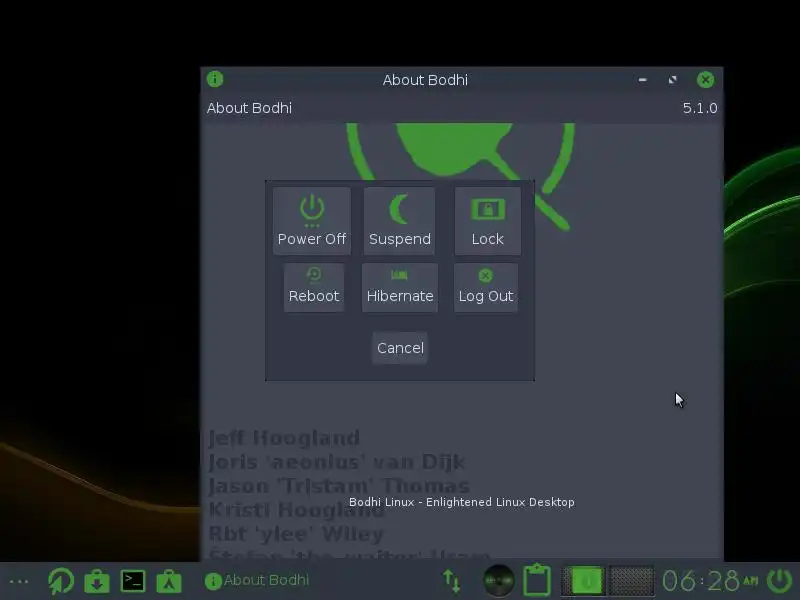800x600 pixels.
Task: Cancel the power dialog
Action: 401,348
